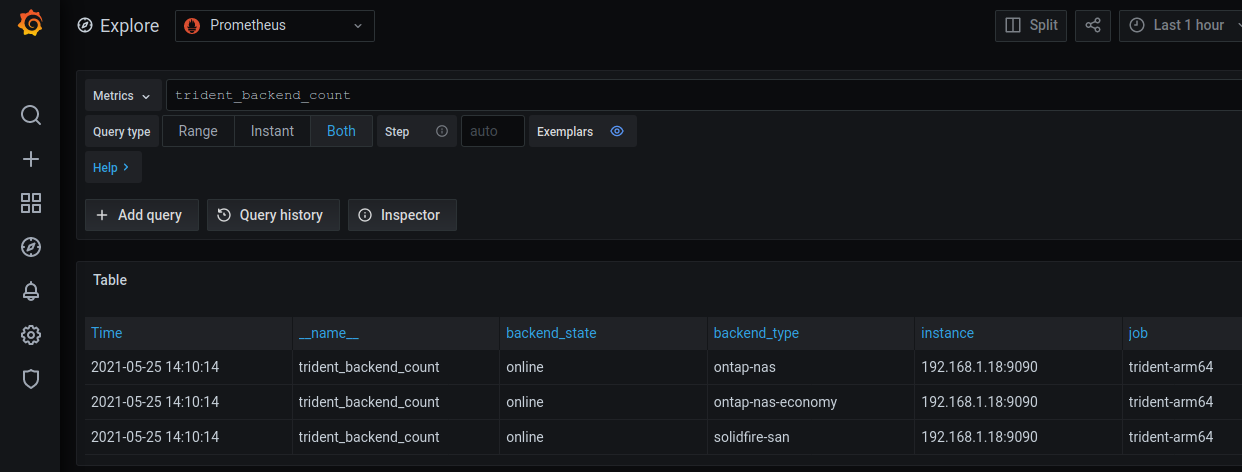The image size is (1242, 472).
Task: Expand the Help section
Action: click(113, 168)
